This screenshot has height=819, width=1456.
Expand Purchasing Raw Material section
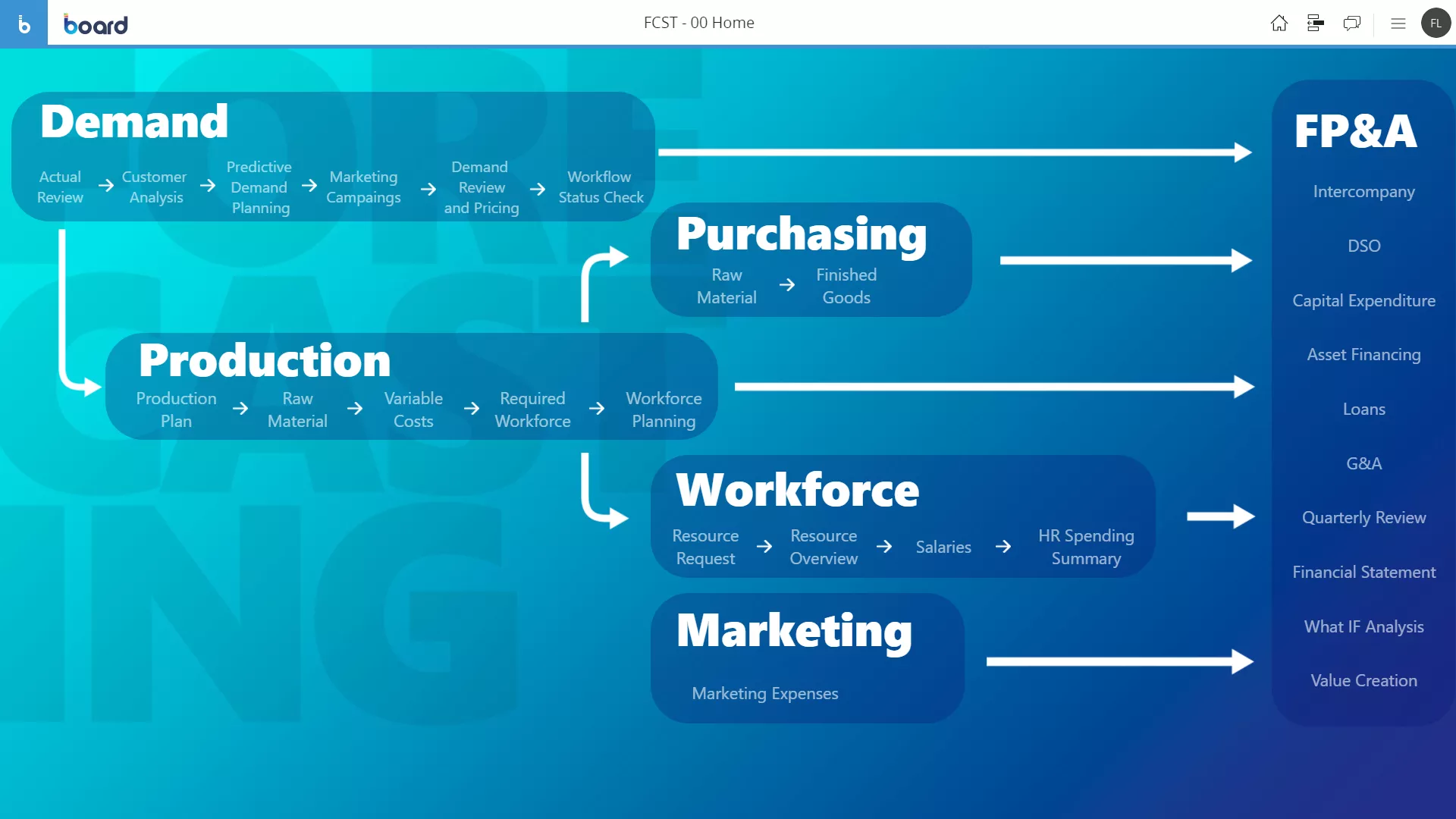pyautogui.click(x=727, y=286)
